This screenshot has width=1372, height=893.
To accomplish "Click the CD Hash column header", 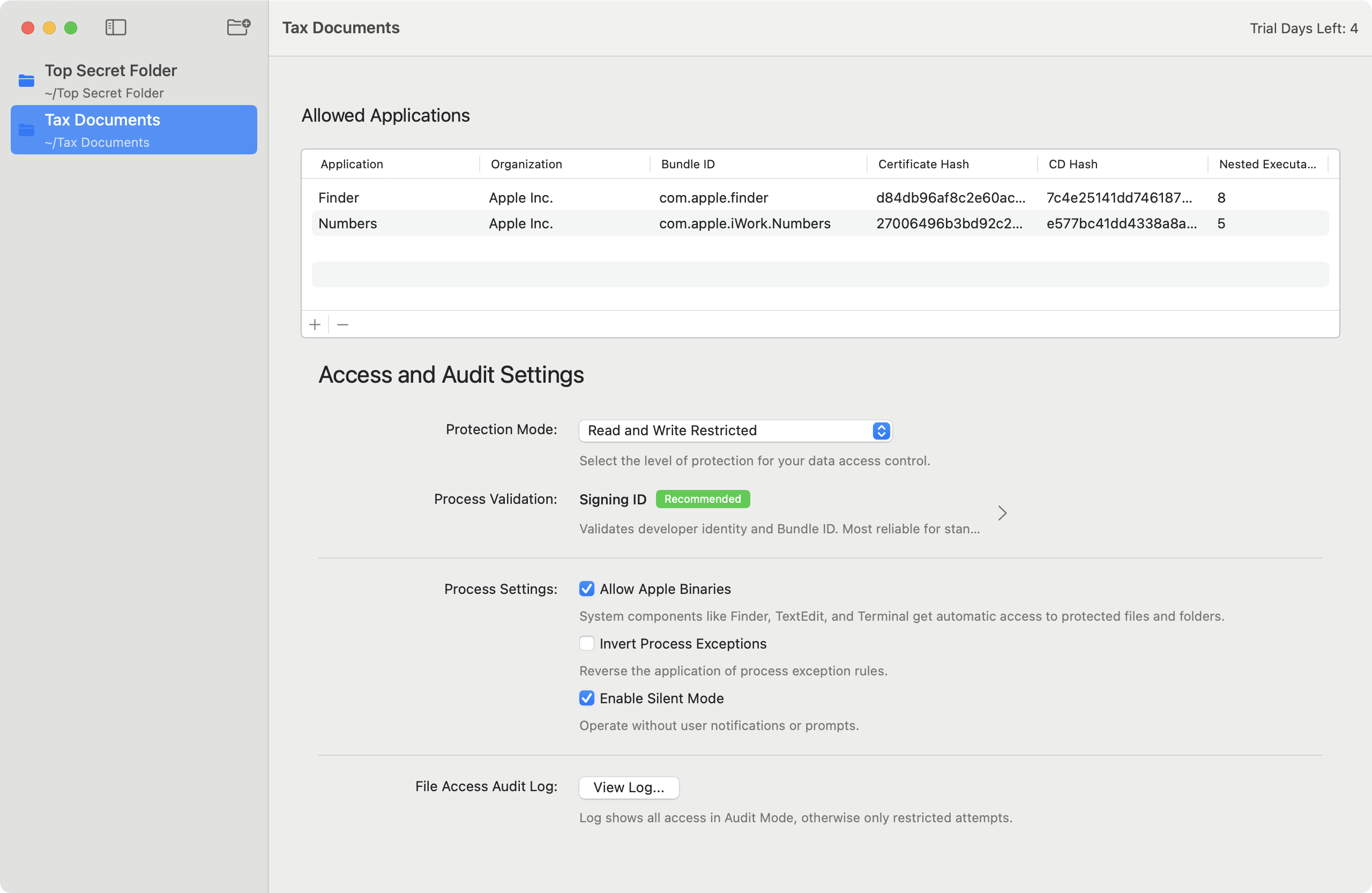I will pyautogui.click(x=1073, y=165).
